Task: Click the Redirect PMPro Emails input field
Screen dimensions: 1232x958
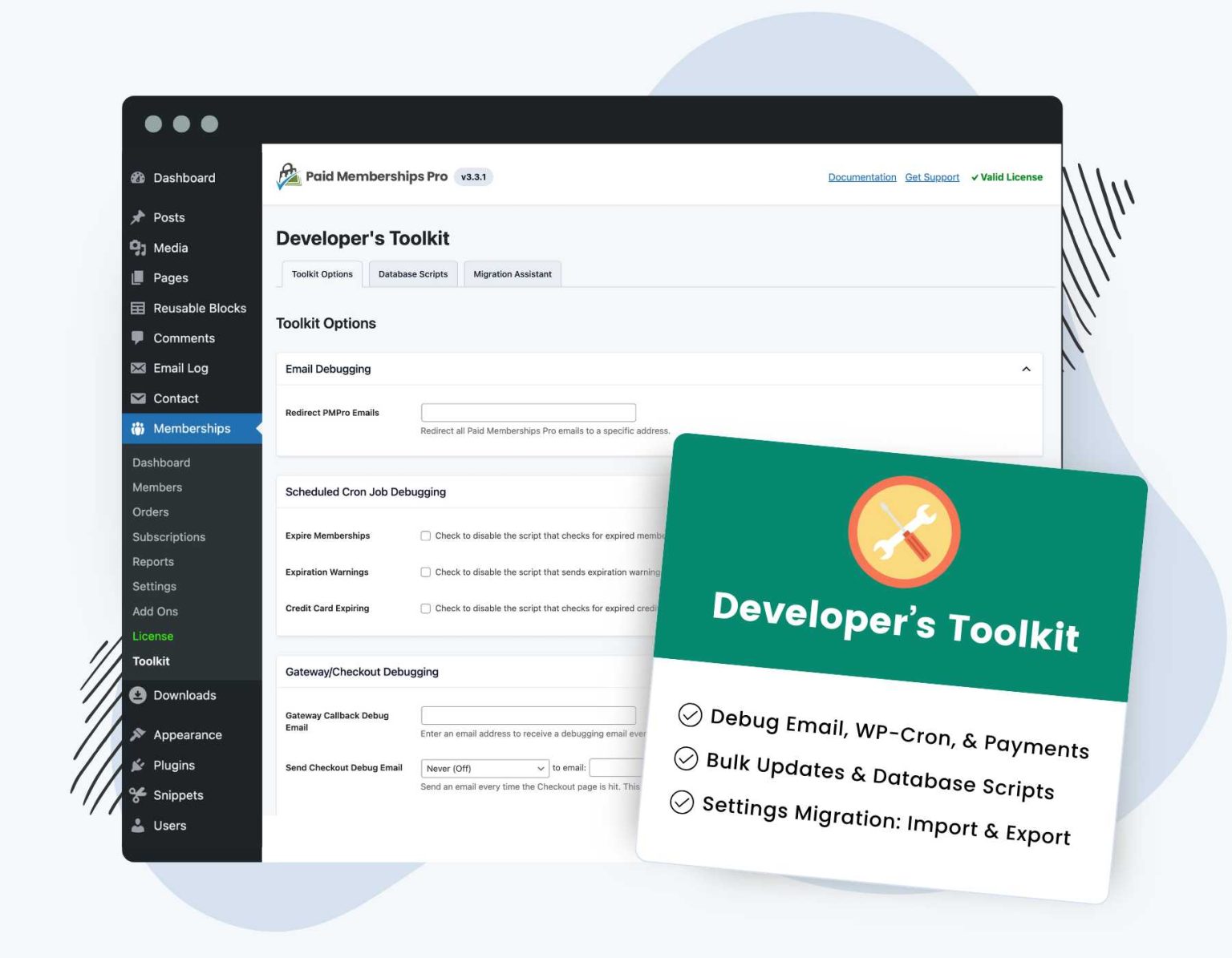Action: tap(528, 411)
